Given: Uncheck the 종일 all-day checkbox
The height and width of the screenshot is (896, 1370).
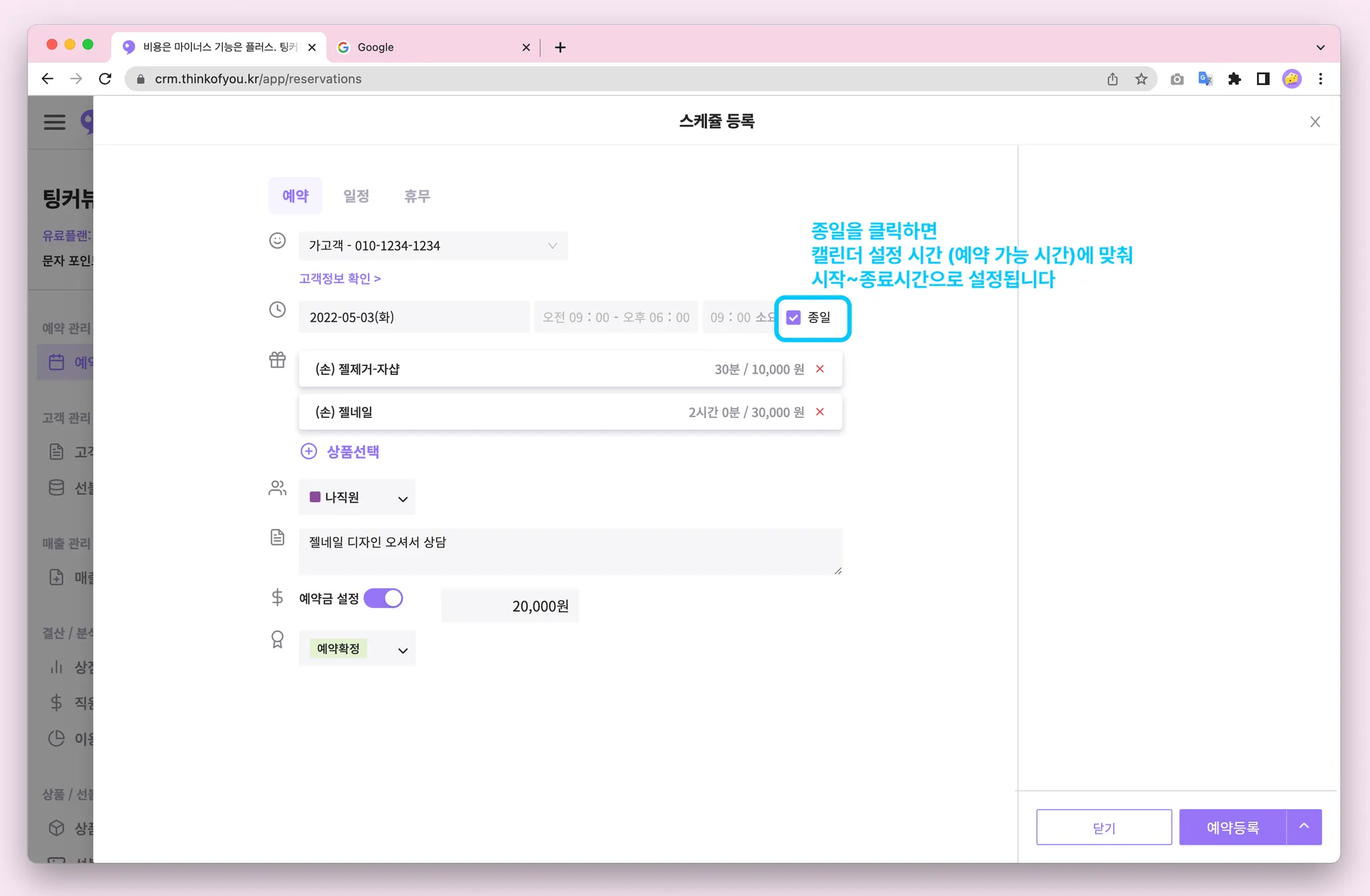Looking at the screenshot, I should [793, 318].
